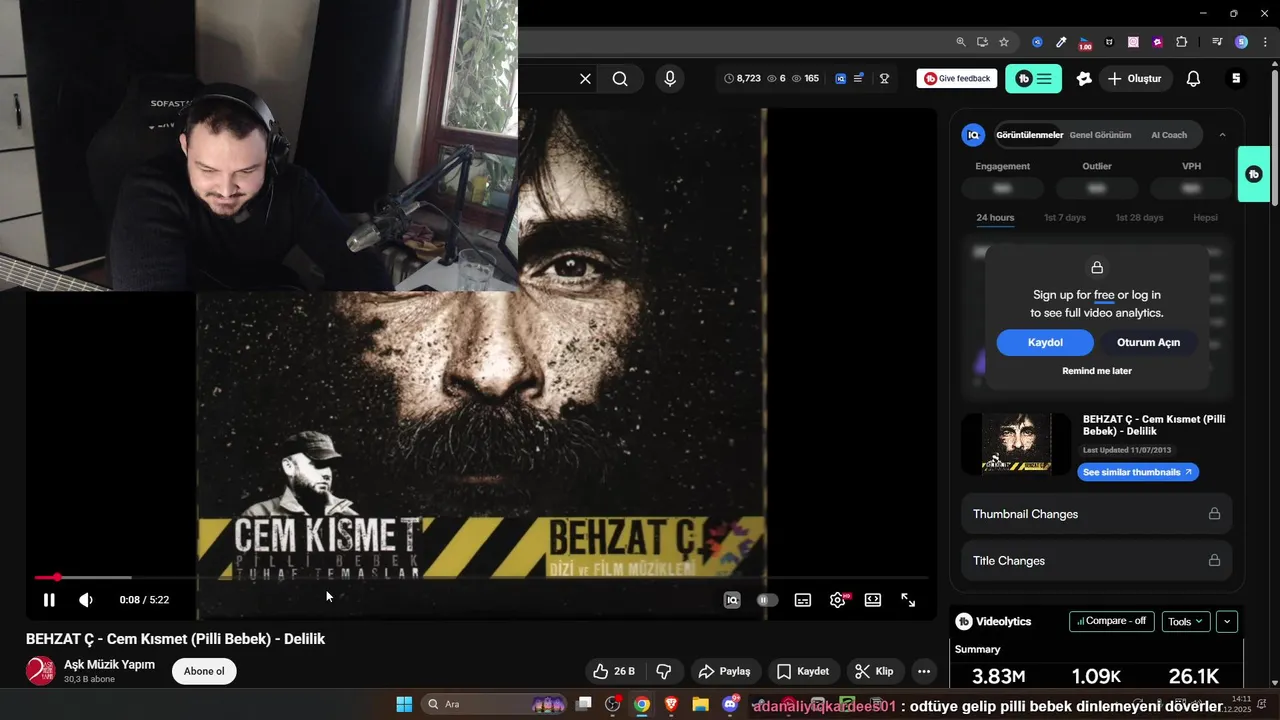Start voice search with the microphone

(x=670, y=79)
